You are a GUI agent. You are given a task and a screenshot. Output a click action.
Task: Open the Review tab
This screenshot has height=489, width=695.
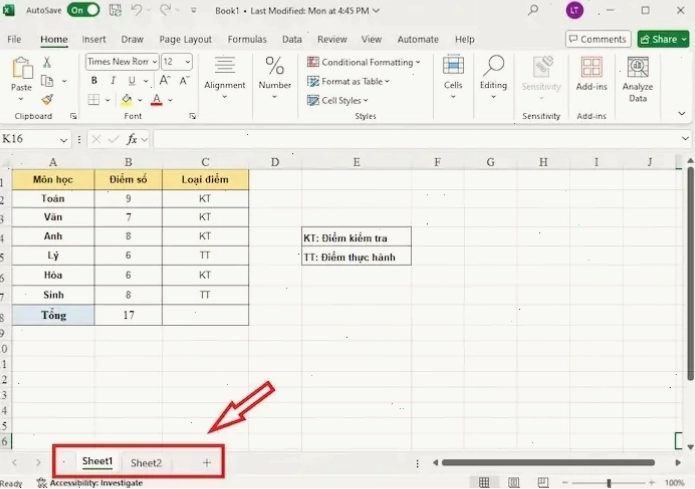(332, 39)
